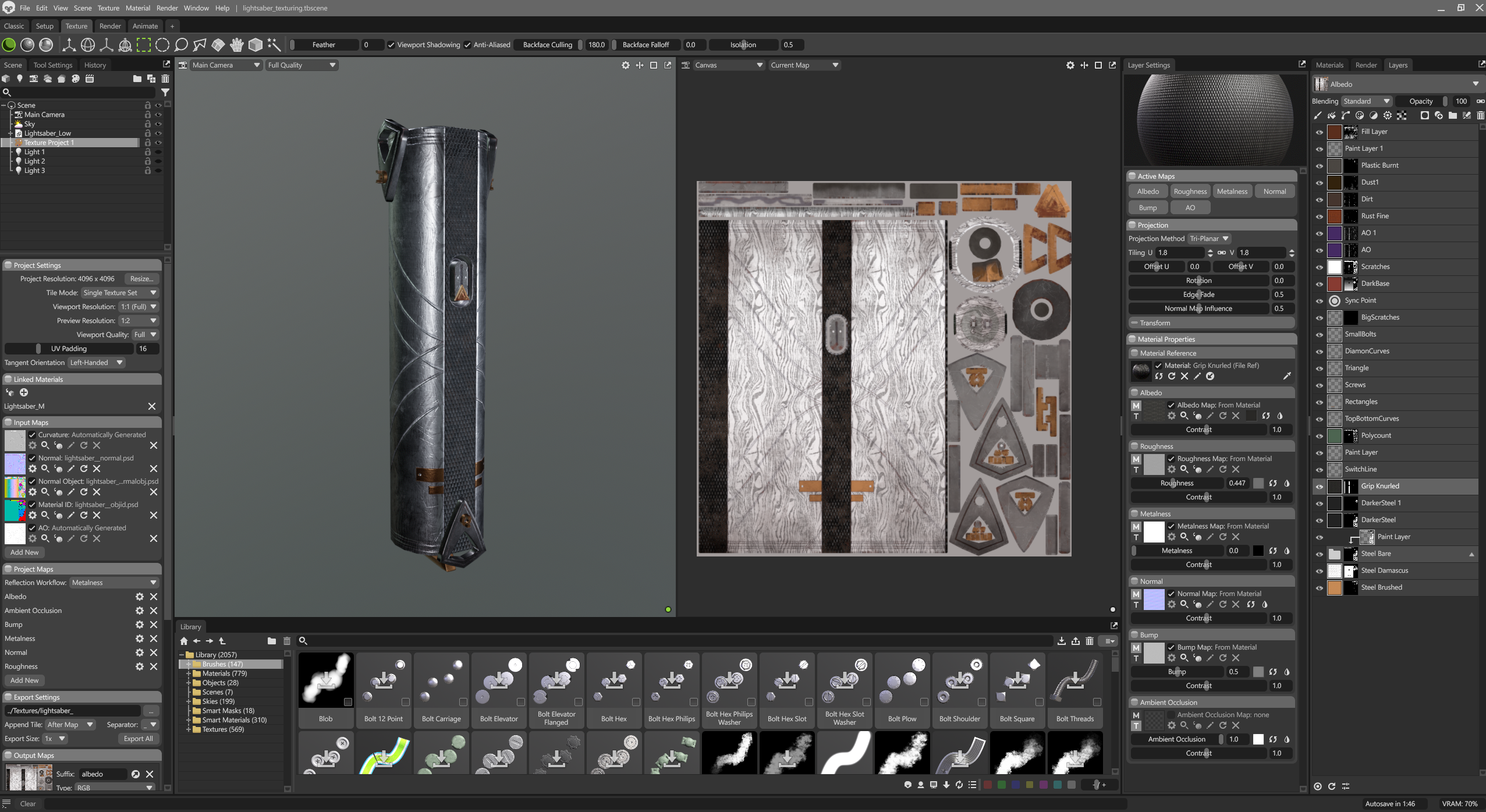Open the Projection Method Tri-Planar dropdown
Image resolution: width=1486 pixels, height=812 pixels.
coord(1209,239)
